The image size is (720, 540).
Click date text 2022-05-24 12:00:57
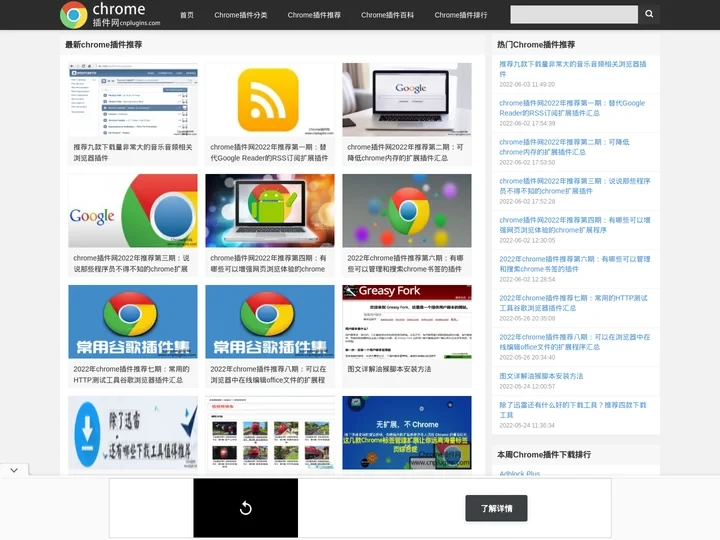click(x=527, y=387)
